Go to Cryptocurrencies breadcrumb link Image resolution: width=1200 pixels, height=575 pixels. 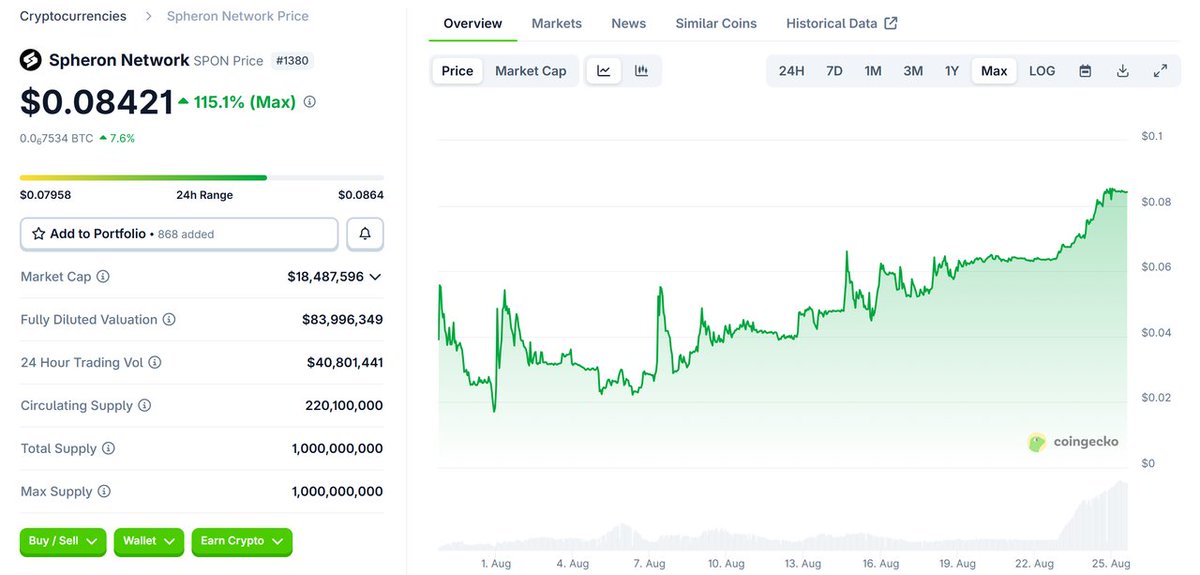[73, 16]
